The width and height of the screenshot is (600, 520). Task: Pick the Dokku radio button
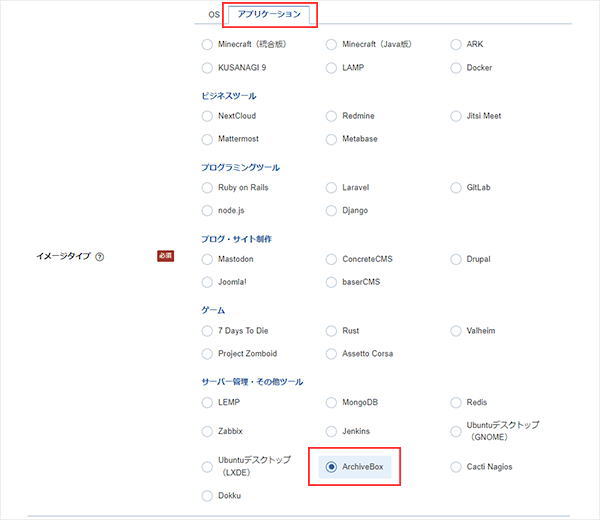click(x=207, y=496)
